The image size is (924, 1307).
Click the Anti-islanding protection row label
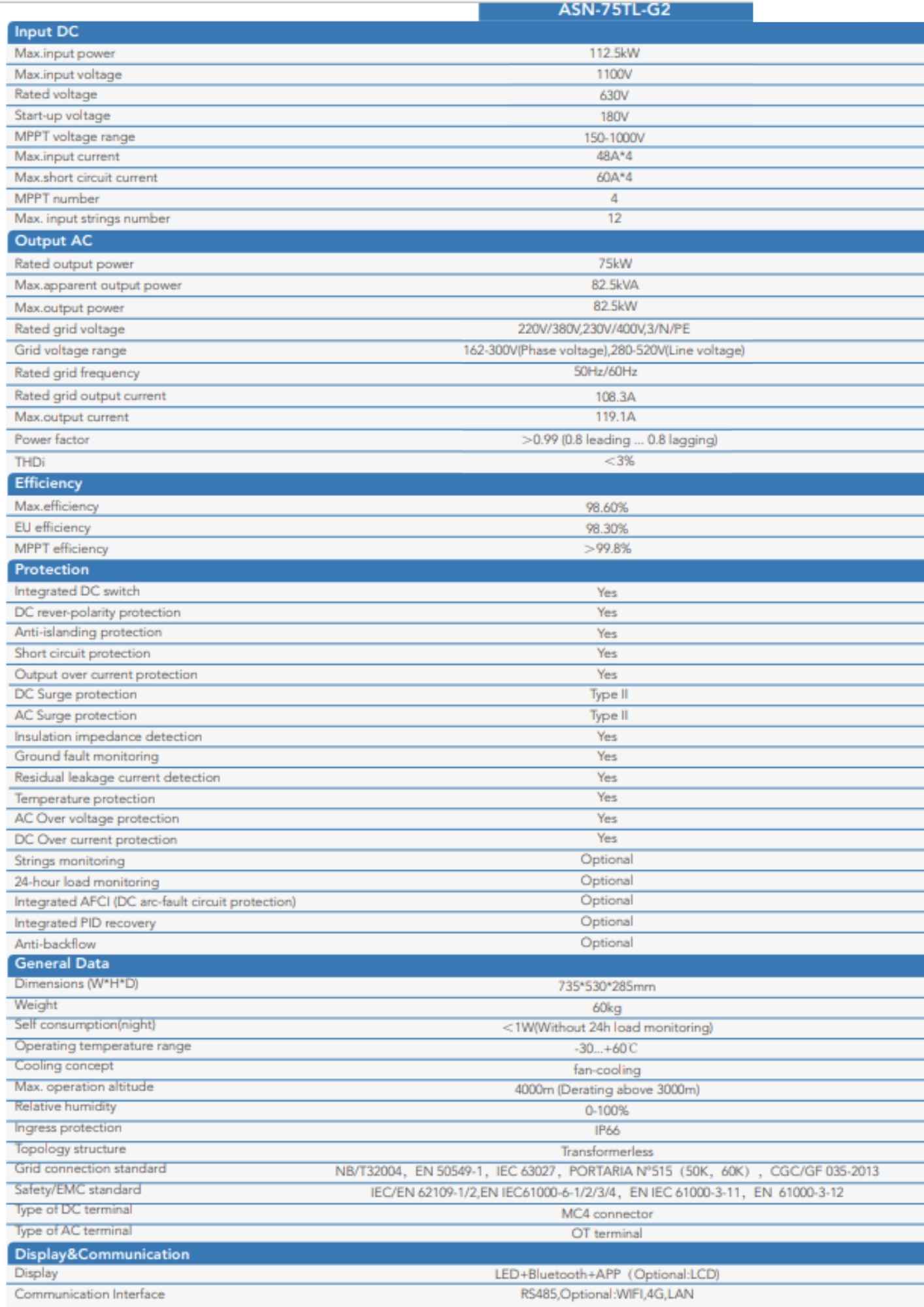click(x=88, y=633)
